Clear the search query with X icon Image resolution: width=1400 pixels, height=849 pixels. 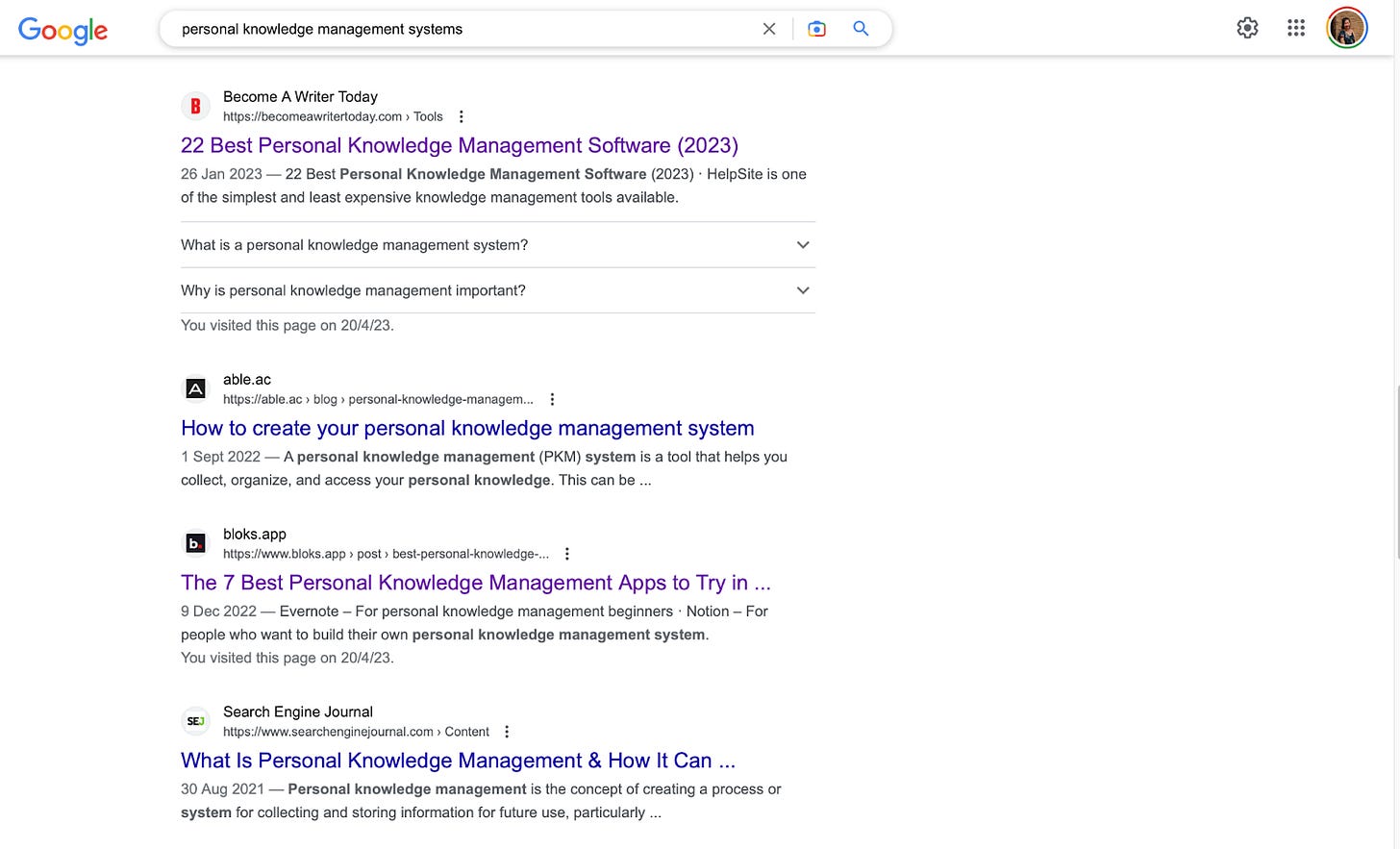pyautogui.click(x=769, y=29)
